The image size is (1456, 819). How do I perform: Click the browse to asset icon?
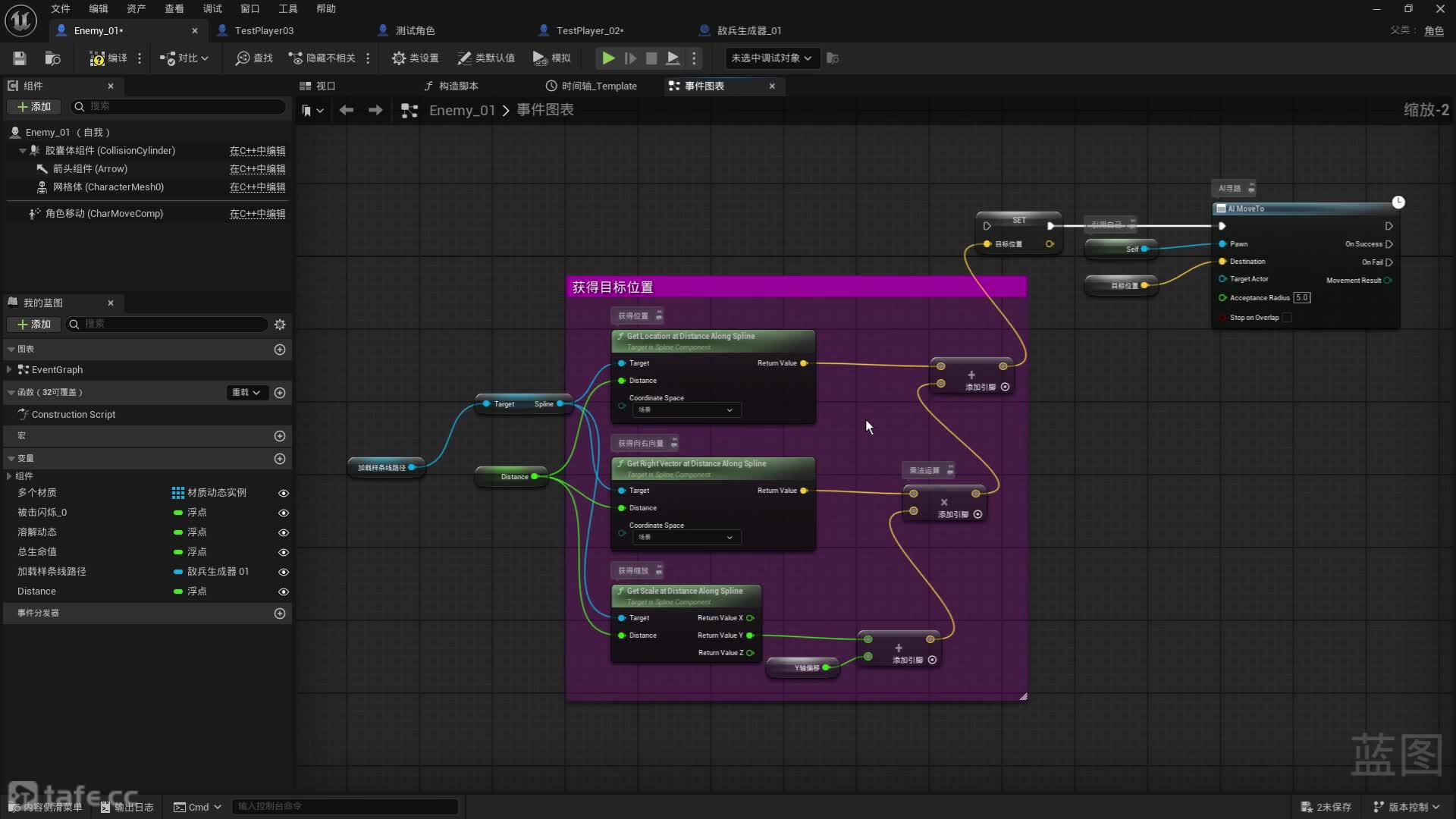[x=52, y=58]
